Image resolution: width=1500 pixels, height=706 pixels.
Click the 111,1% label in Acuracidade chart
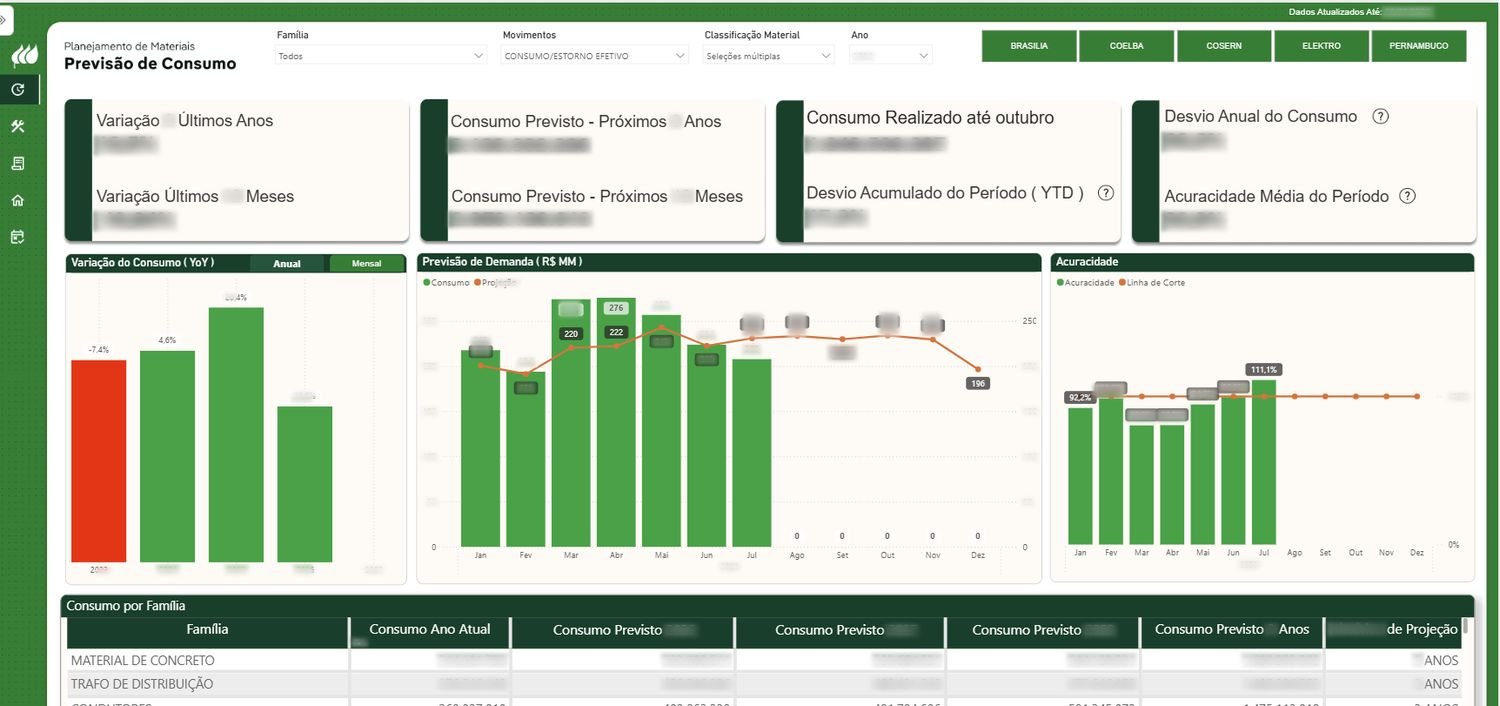[1264, 370]
